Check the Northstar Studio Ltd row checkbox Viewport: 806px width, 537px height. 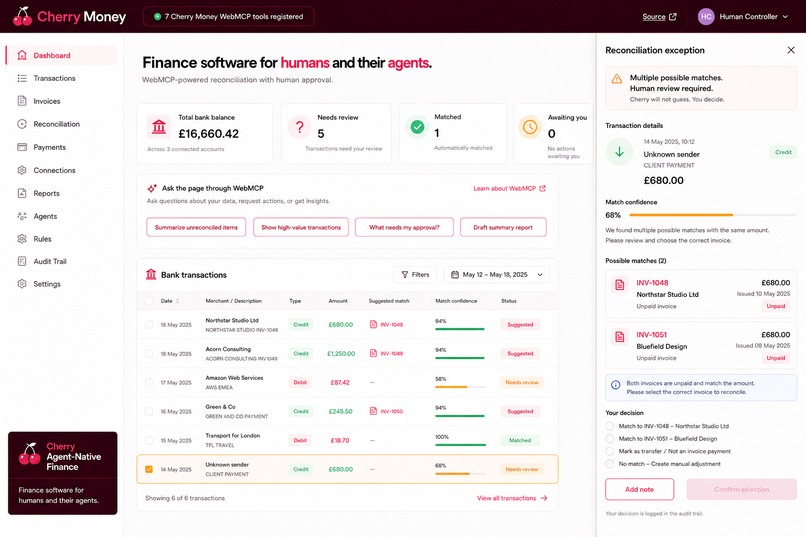149,325
